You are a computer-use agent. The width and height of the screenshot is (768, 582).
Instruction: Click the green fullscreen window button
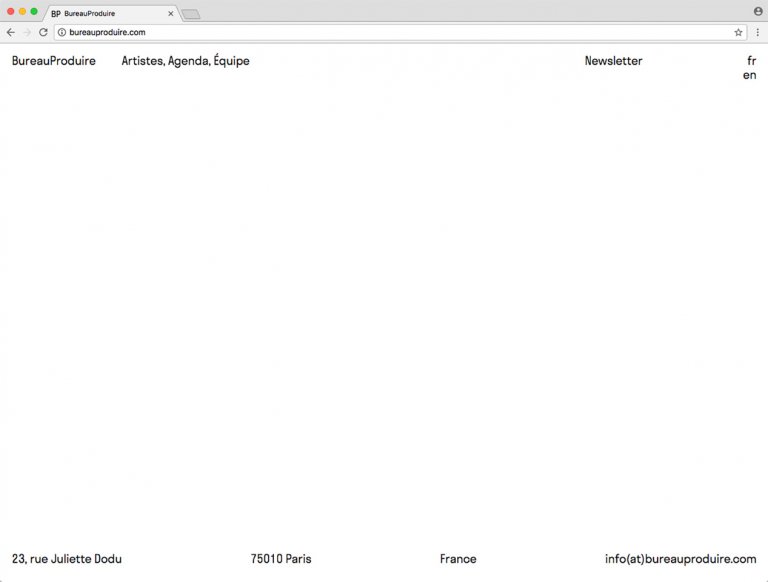pyautogui.click(x=34, y=11)
